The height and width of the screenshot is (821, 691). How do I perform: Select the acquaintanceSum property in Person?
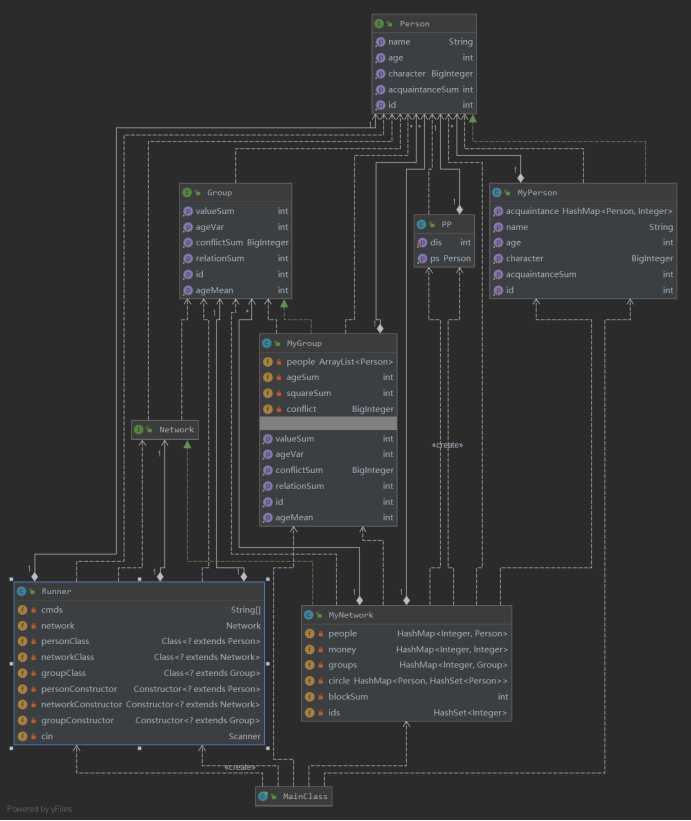tap(424, 89)
